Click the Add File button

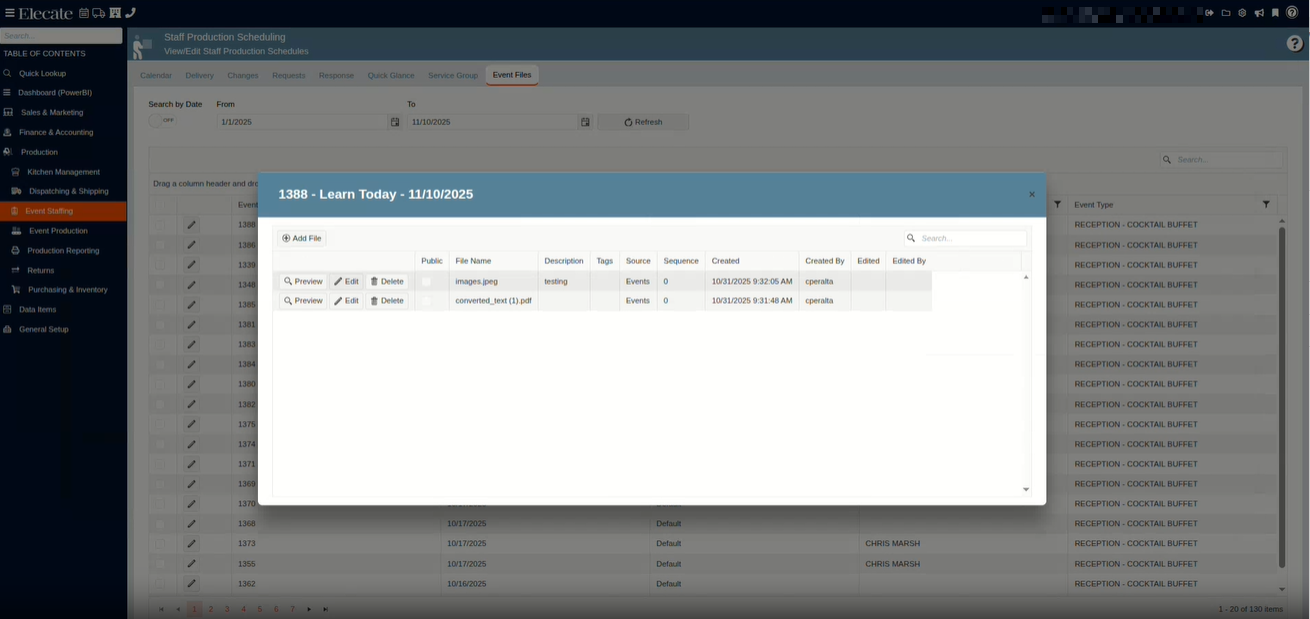click(302, 239)
